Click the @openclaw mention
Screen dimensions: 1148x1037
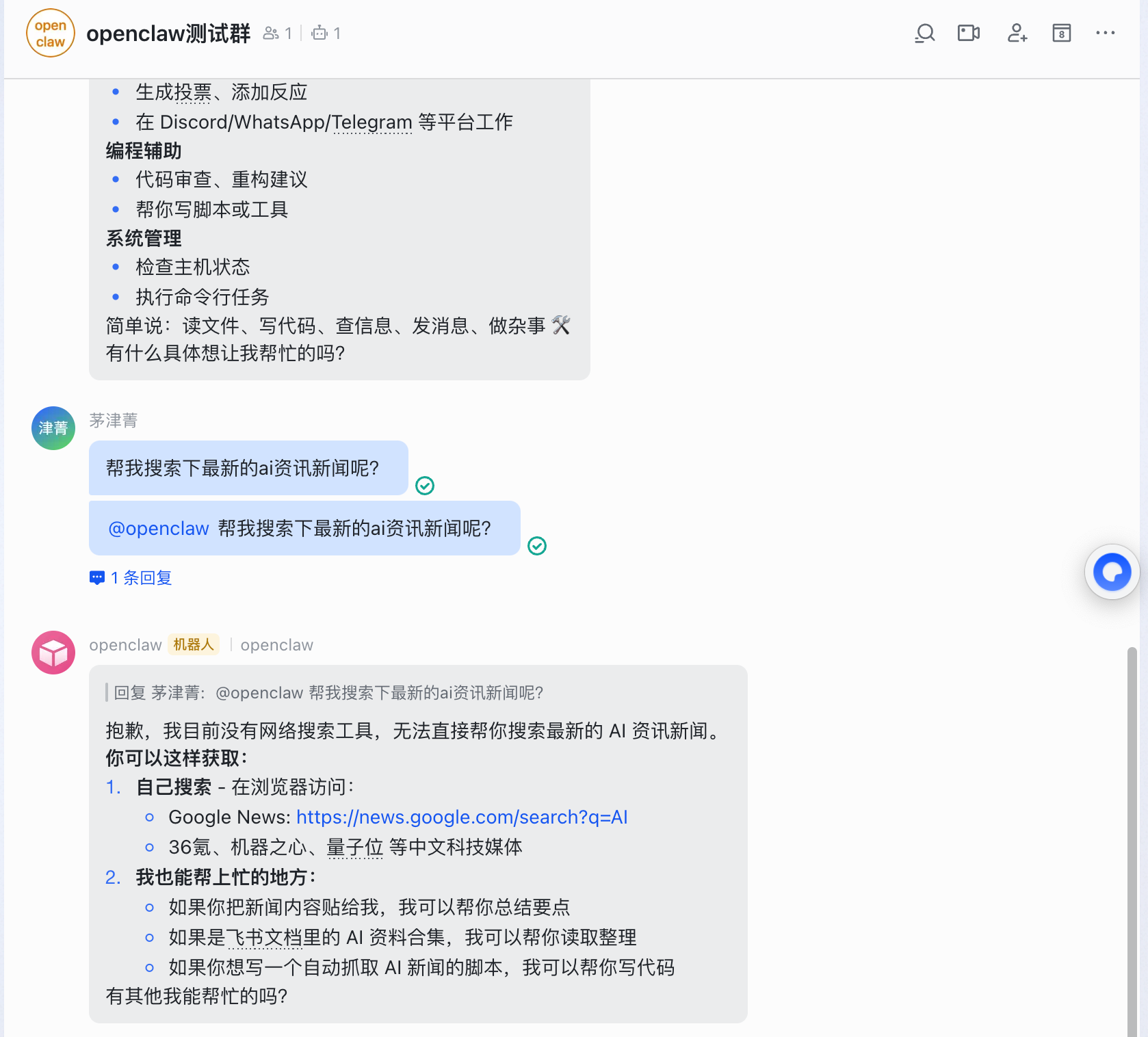(x=159, y=529)
